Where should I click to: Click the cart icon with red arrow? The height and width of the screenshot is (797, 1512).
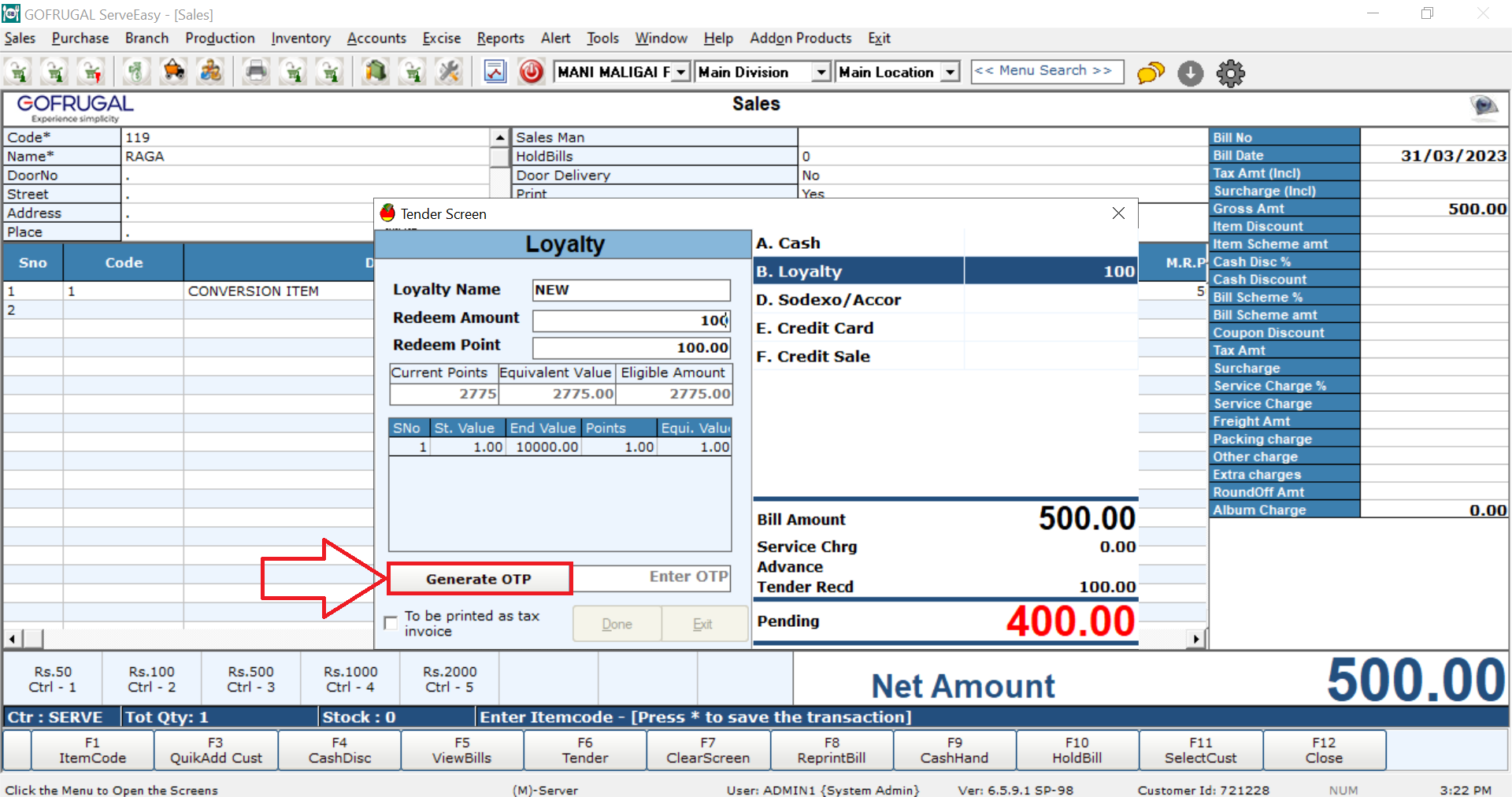93,72
